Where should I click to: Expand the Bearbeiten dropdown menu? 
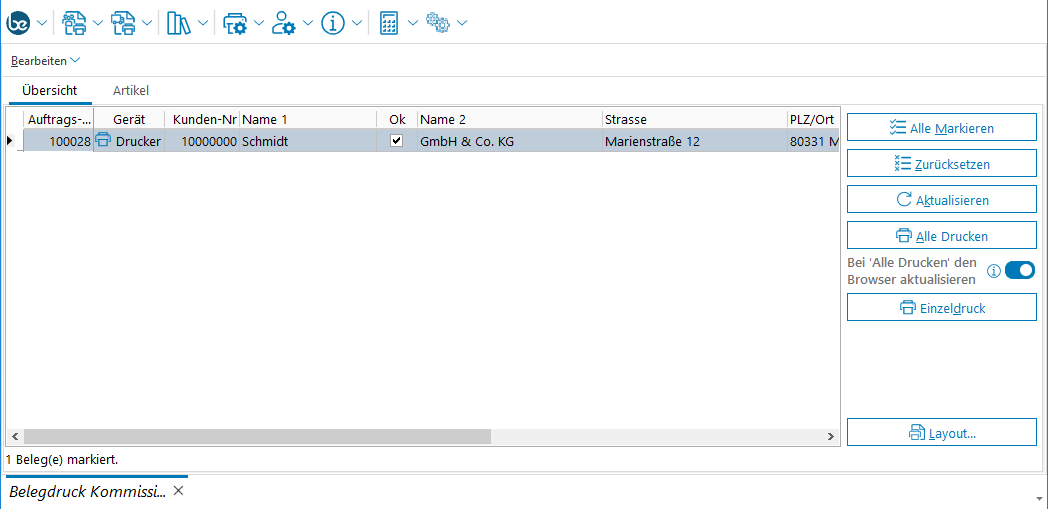[x=45, y=61]
